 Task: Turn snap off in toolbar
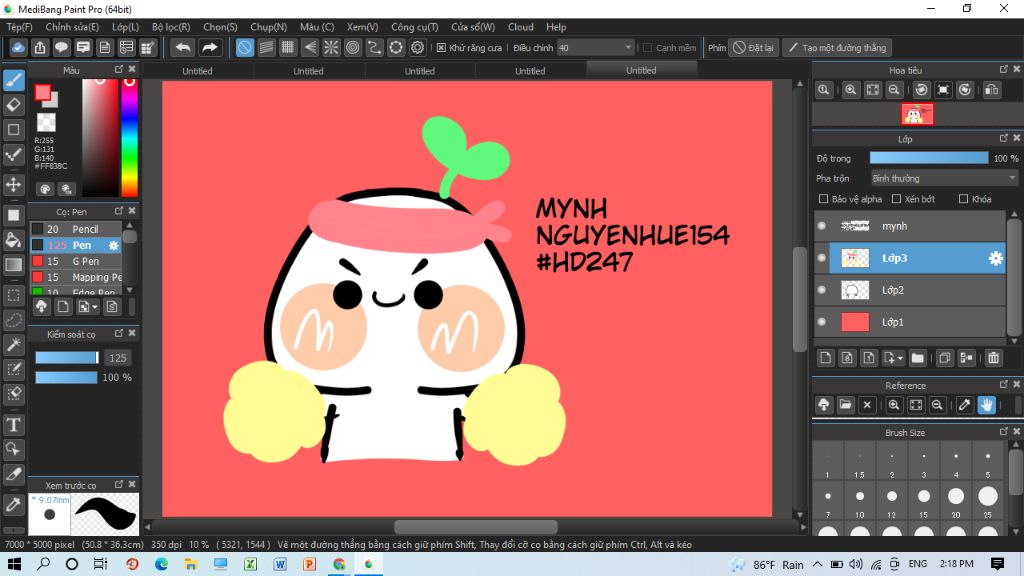(244, 48)
